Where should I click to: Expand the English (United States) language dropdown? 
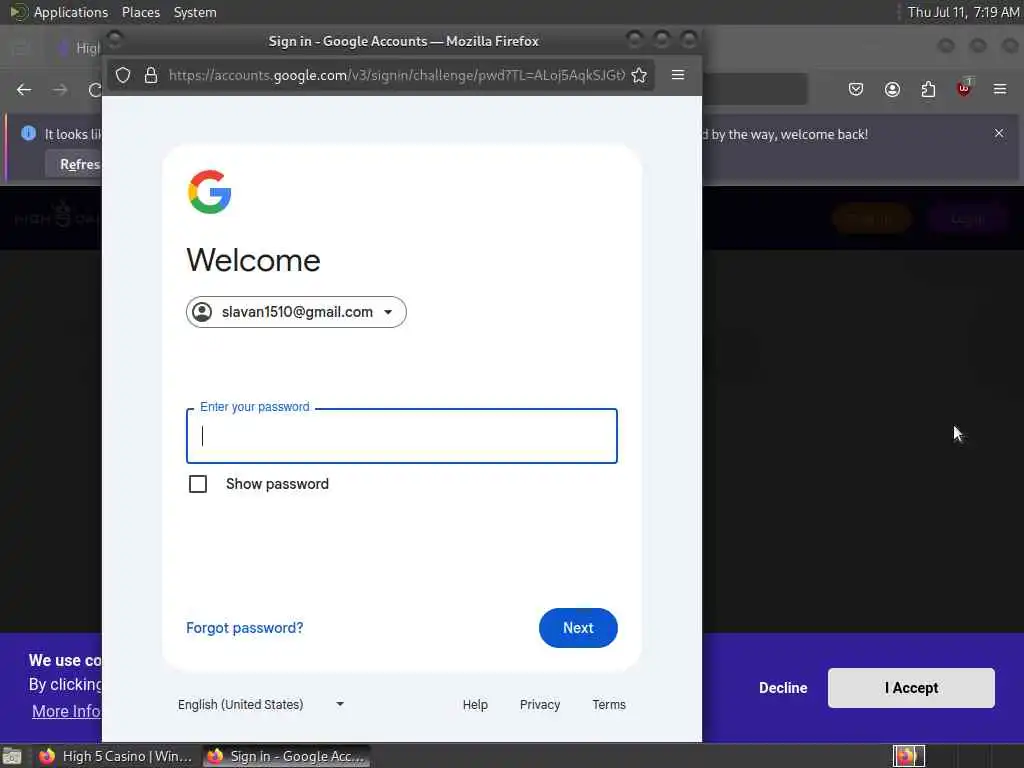coord(261,704)
